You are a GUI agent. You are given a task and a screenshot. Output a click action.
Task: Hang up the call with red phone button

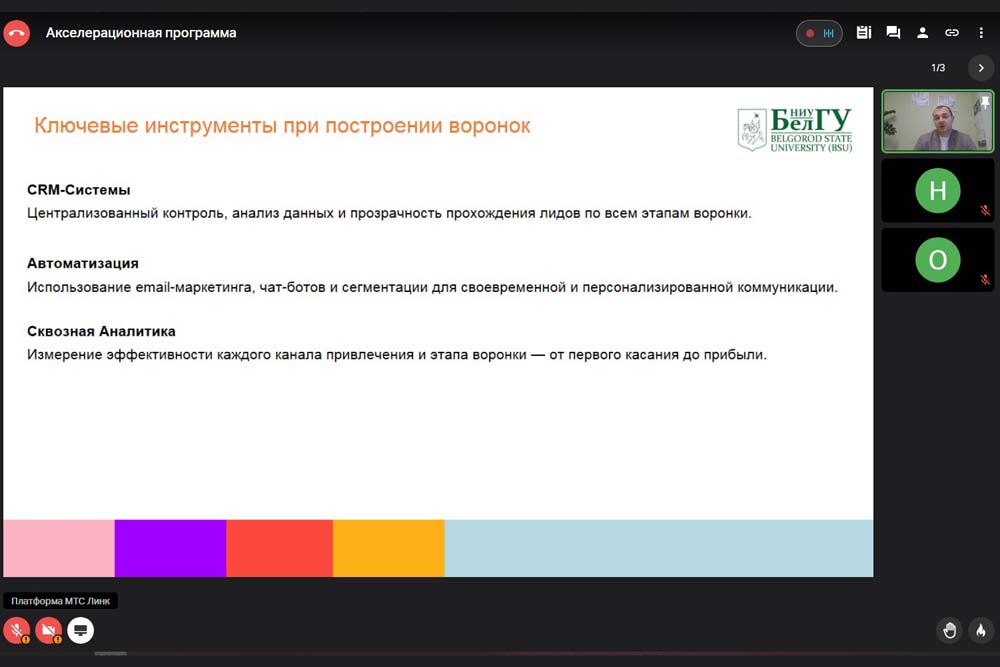click(x=17, y=33)
